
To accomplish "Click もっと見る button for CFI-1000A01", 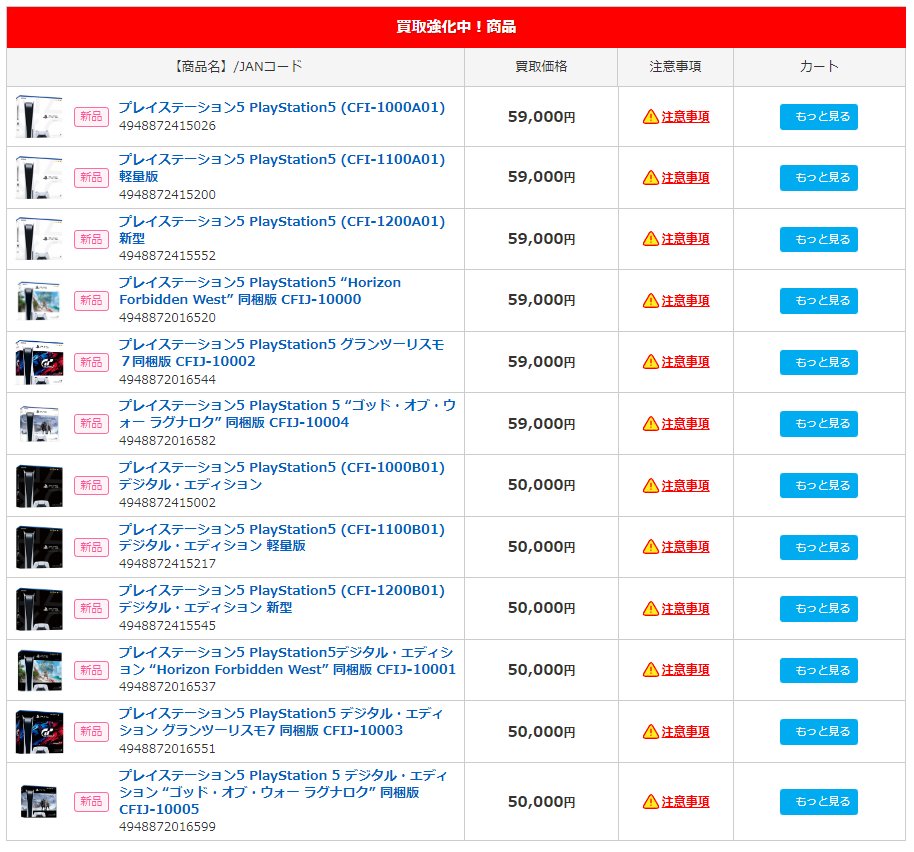I will pos(818,117).
